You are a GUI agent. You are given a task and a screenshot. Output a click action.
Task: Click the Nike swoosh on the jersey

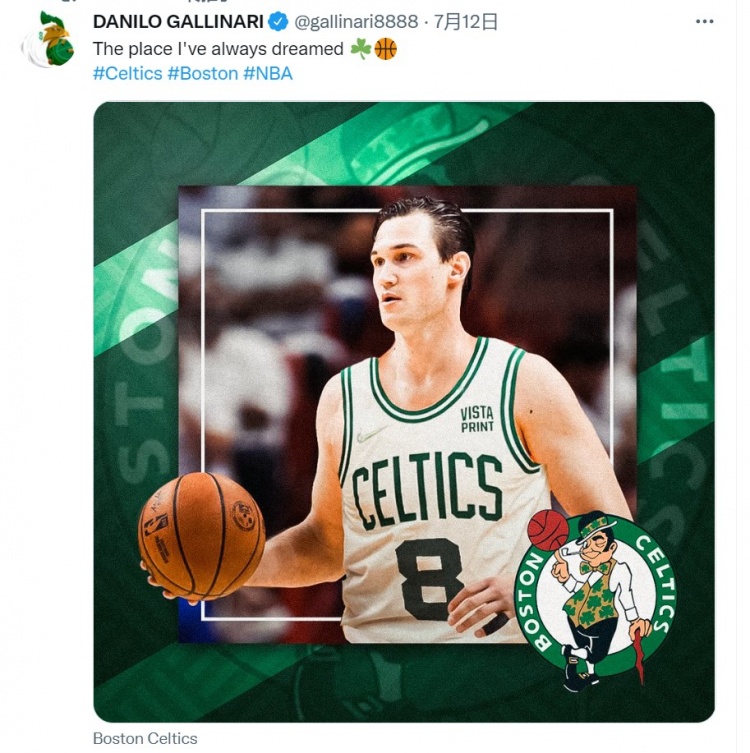tap(371, 436)
